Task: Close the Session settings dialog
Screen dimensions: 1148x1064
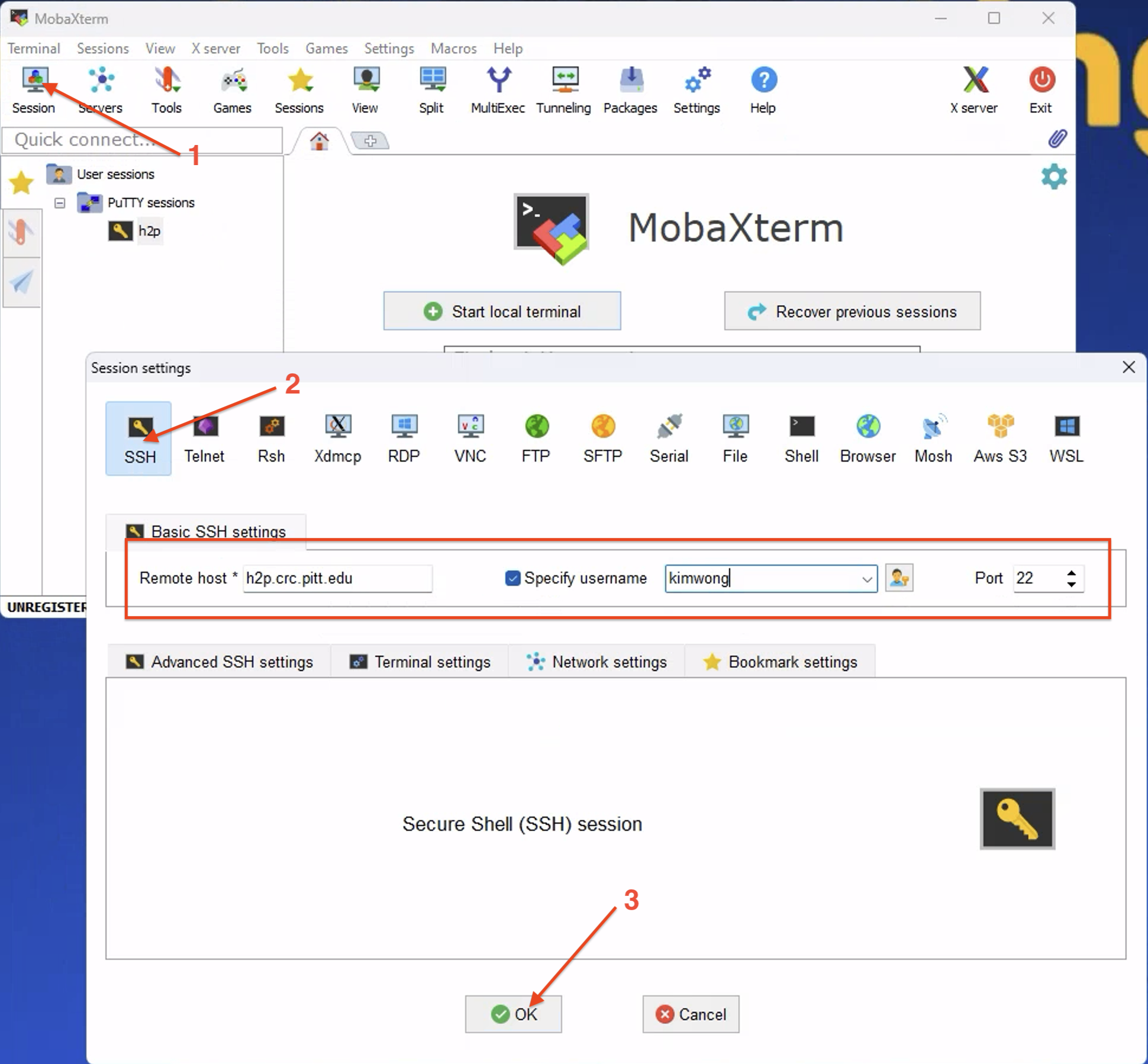Action: pyautogui.click(x=1128, y=367)
